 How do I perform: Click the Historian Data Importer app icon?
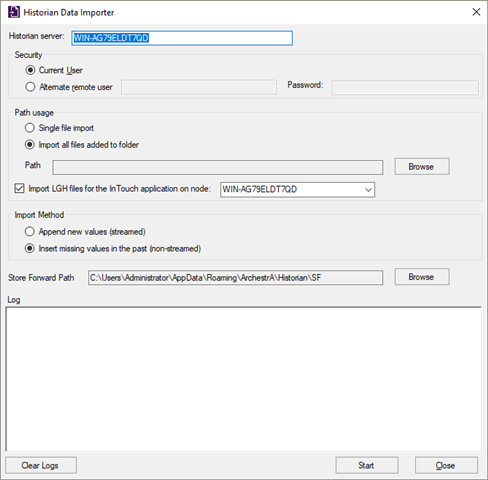click(x=14, y=12)
